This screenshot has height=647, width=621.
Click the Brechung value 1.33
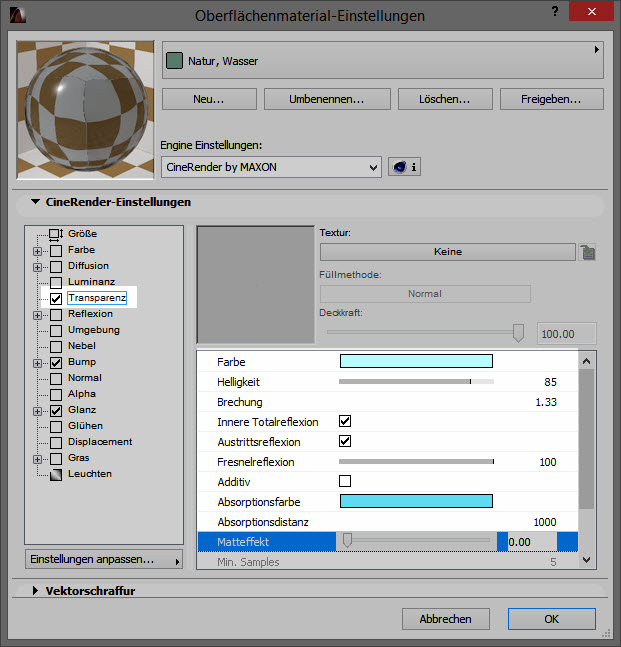545,402
